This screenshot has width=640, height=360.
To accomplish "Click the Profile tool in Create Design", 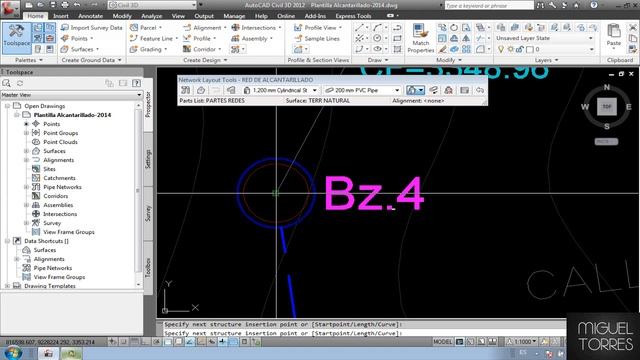I will pos(198,38).
